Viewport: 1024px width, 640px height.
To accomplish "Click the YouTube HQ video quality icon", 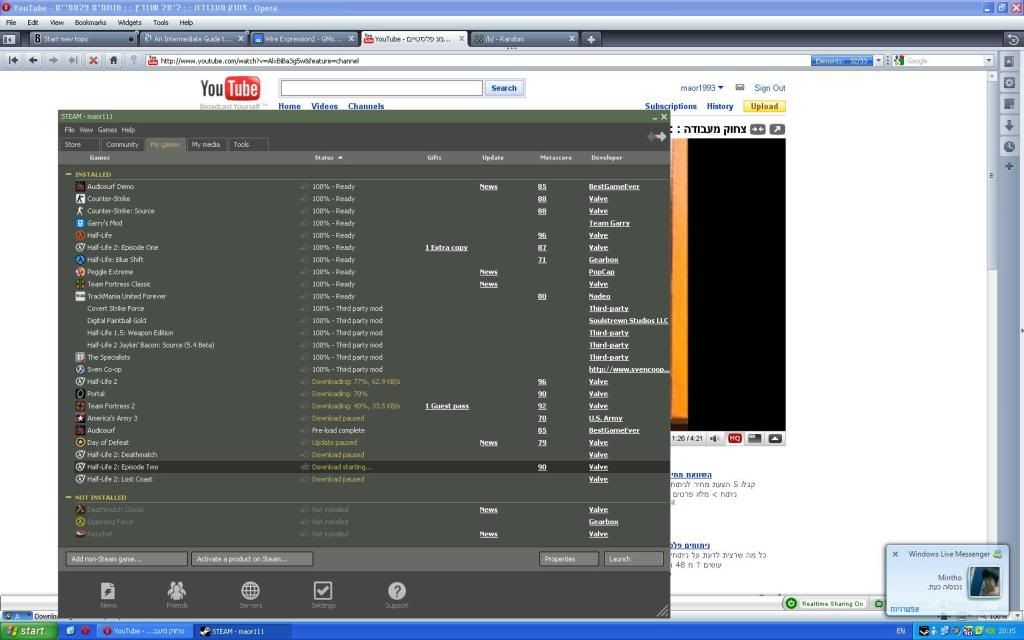I will pos(735,438).
